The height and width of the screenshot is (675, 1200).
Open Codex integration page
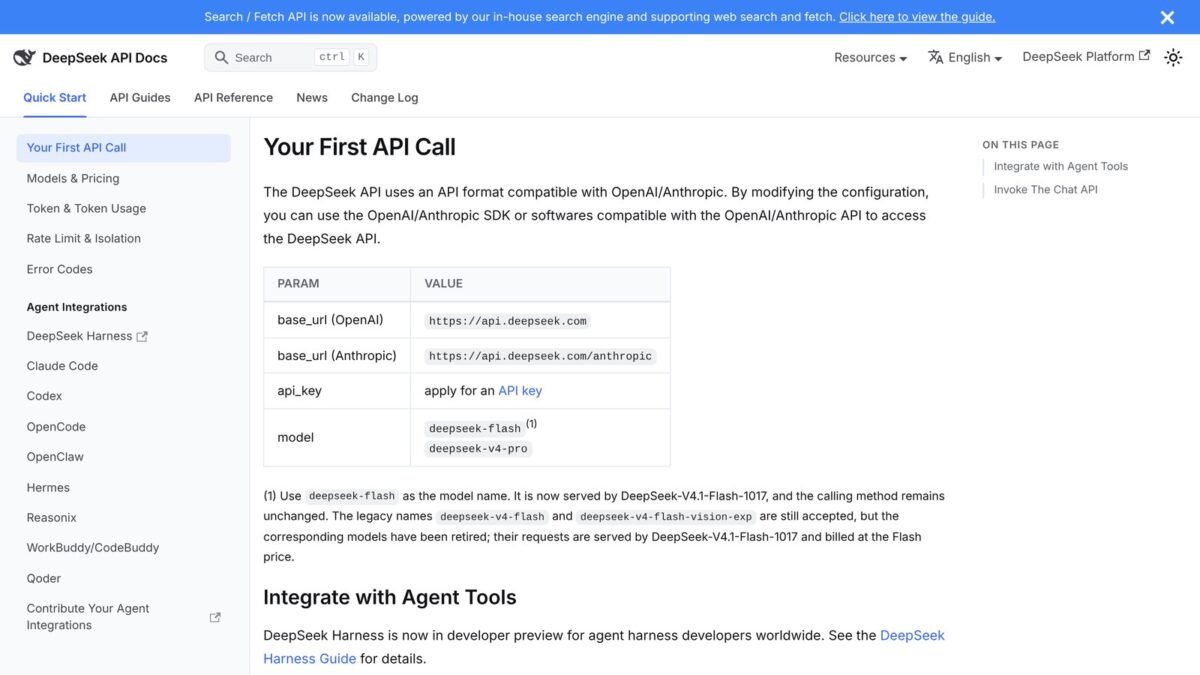[44, 396]
